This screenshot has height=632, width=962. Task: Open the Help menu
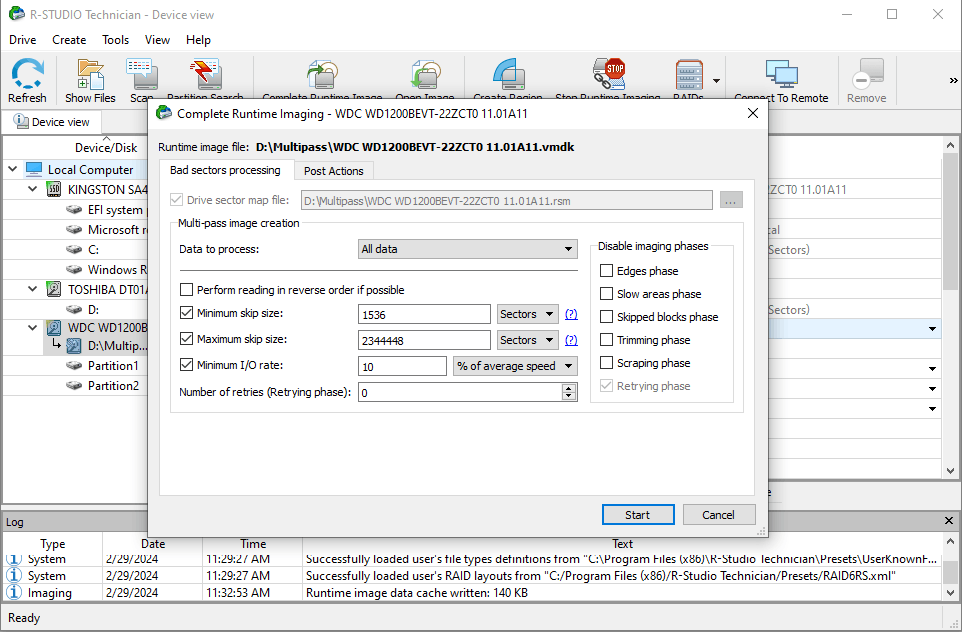(198, 40)
